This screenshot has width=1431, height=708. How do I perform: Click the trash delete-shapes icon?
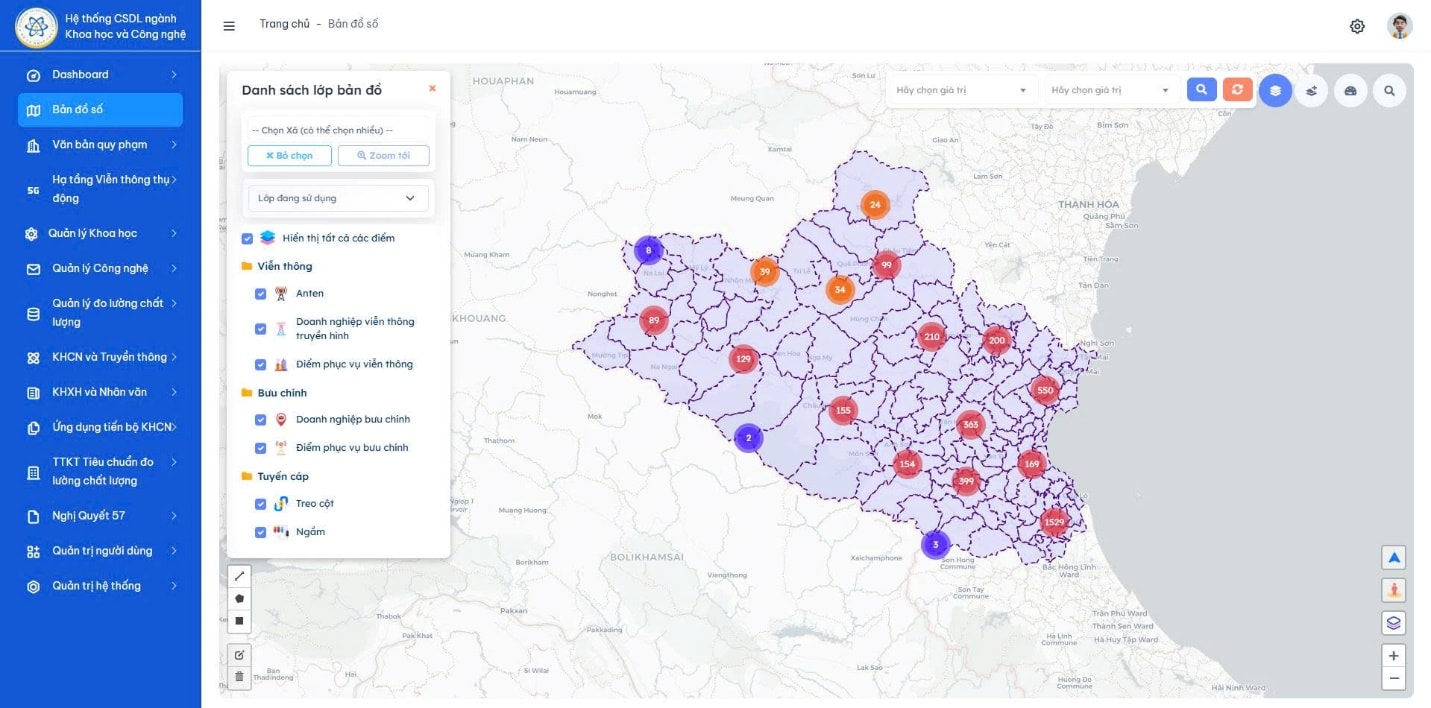coord(239,677)
